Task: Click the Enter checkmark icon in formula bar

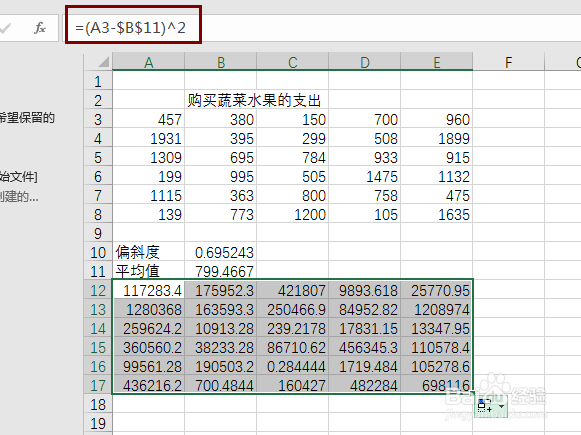Action: 6,28
